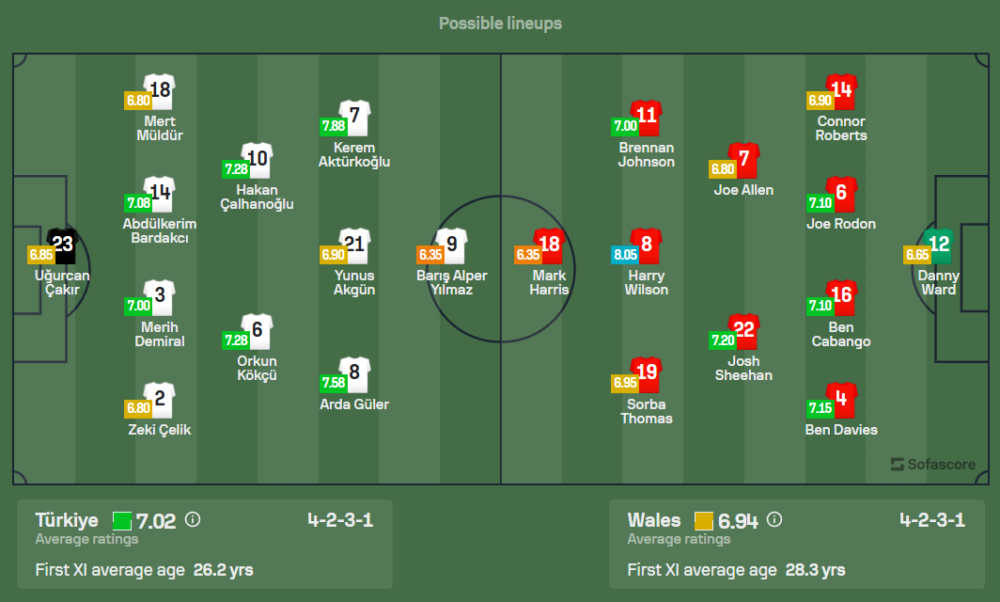1000x602 pixels.
Task: Click Harry Wilson's 8.05 rating badge
Action: click(624, 255)
